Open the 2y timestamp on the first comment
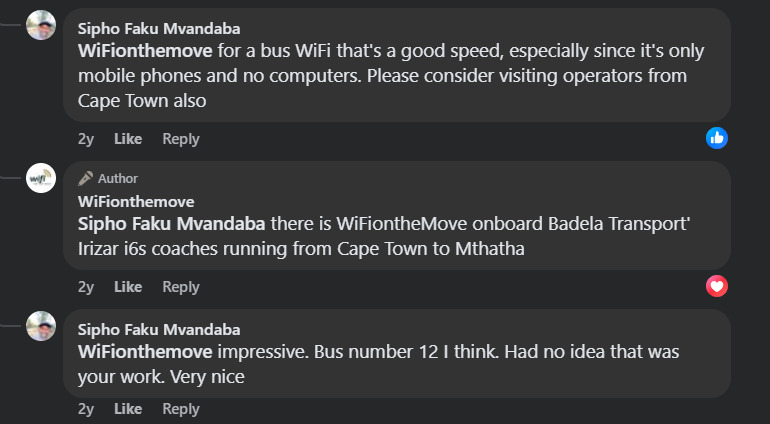Screen dimensions: 770x424 86,139
